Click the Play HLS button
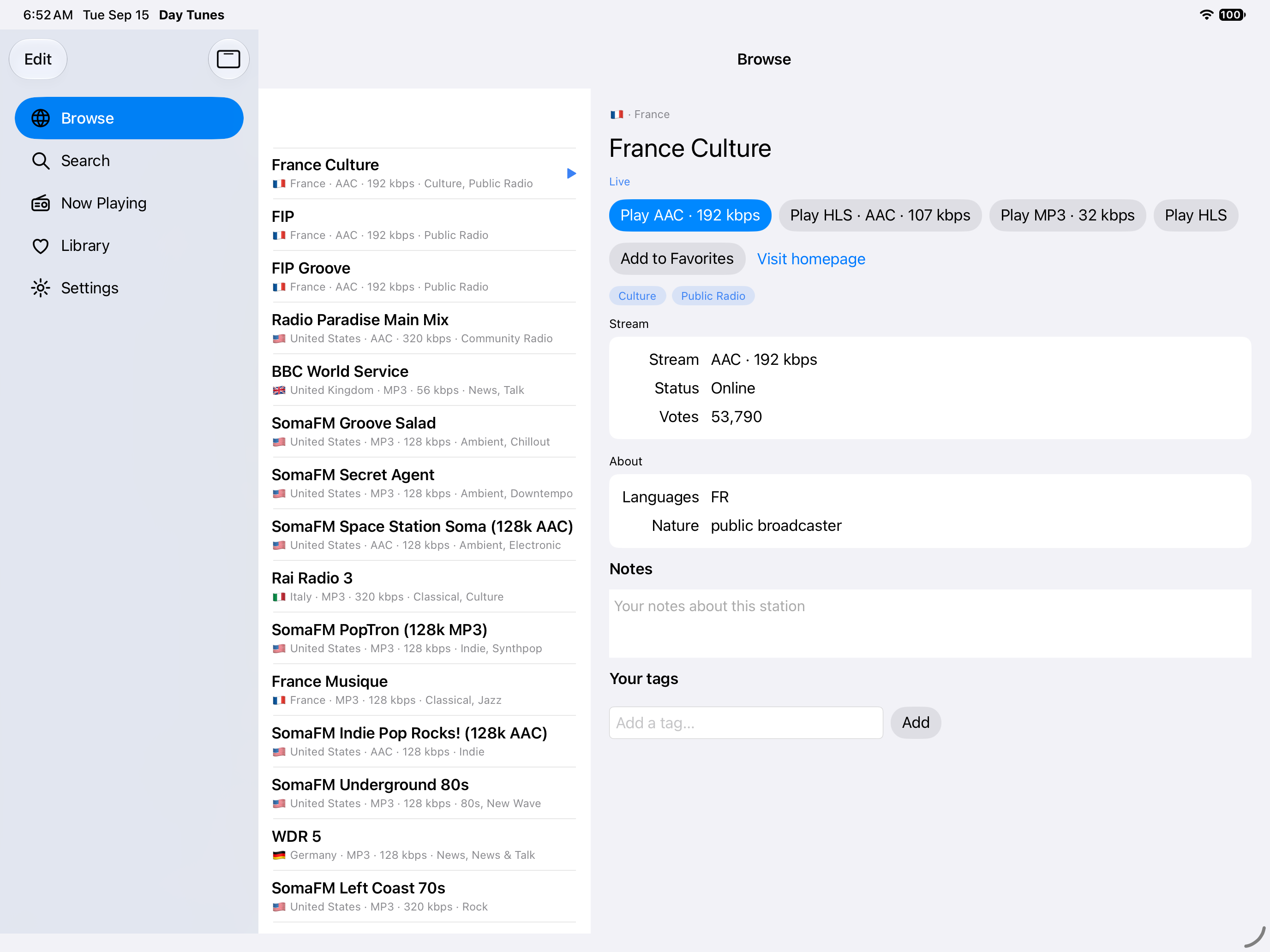The width and height of the screenshot is (1270, 952). [1195, 215]
